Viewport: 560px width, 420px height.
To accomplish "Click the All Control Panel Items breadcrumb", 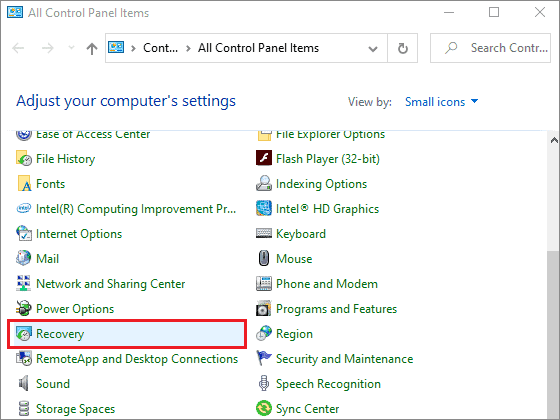I will pos(259,48).
